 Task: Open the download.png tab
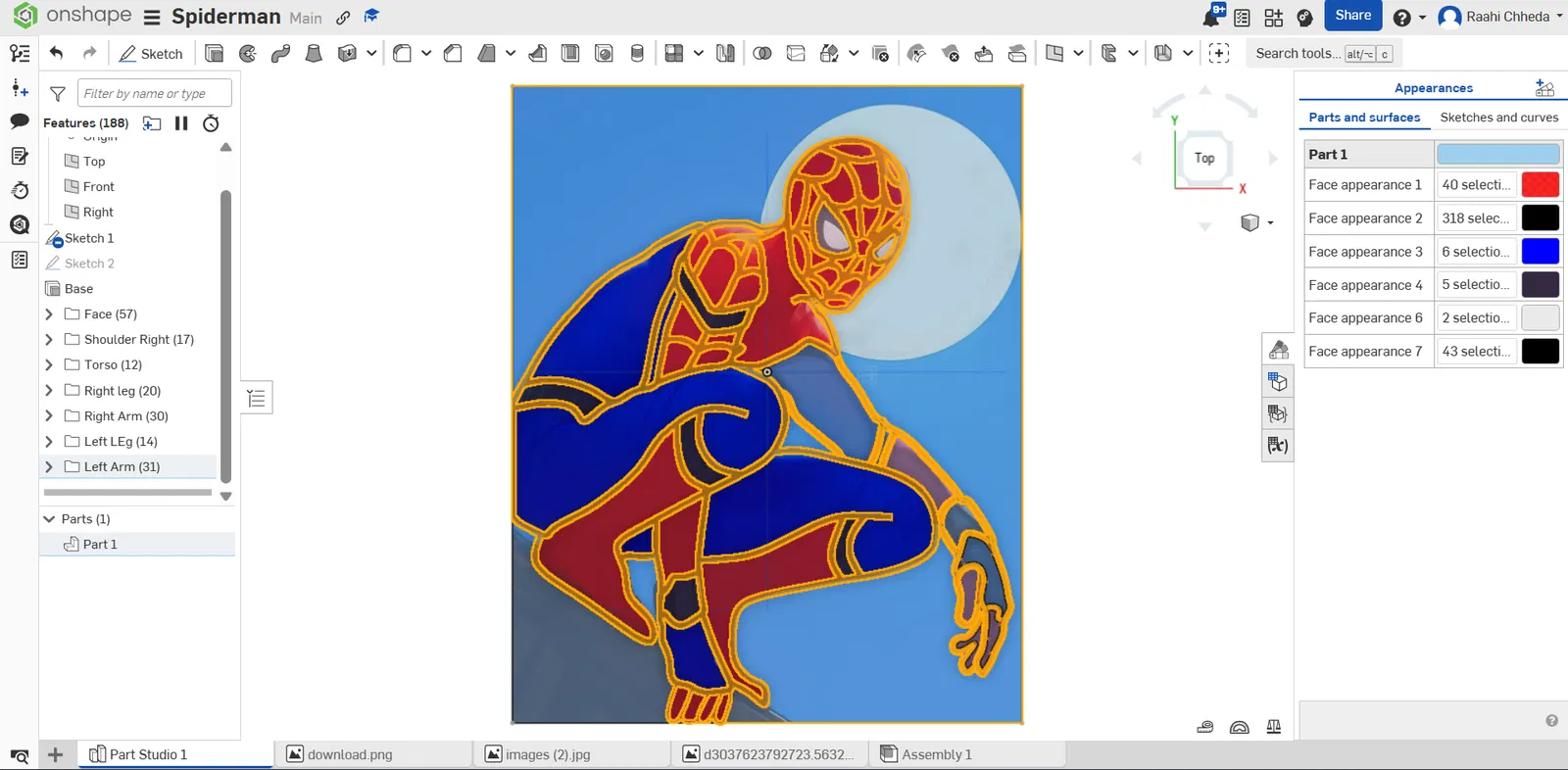373,754
